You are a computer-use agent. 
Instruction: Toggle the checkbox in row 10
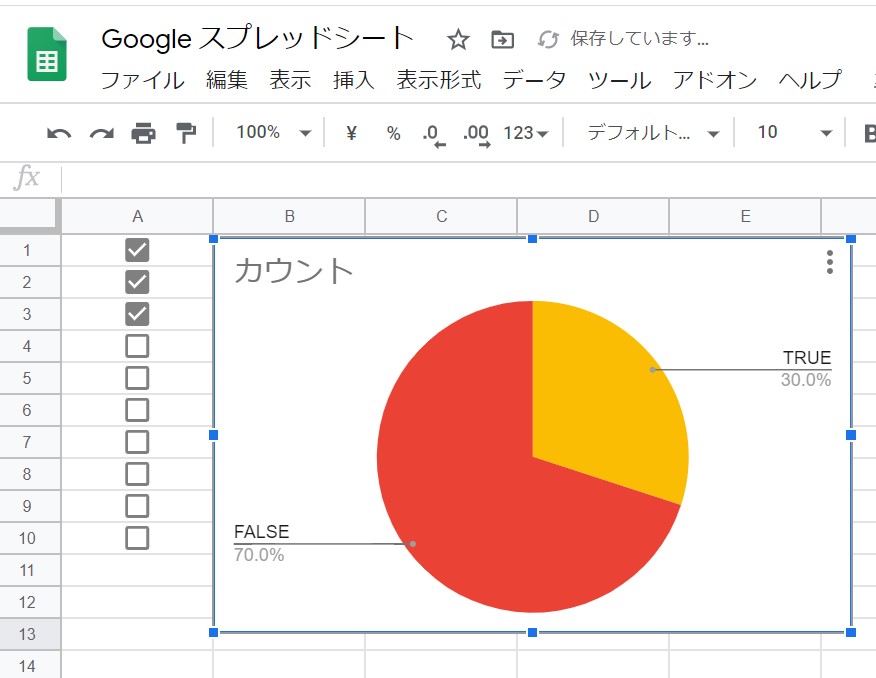tap(137, 538)
